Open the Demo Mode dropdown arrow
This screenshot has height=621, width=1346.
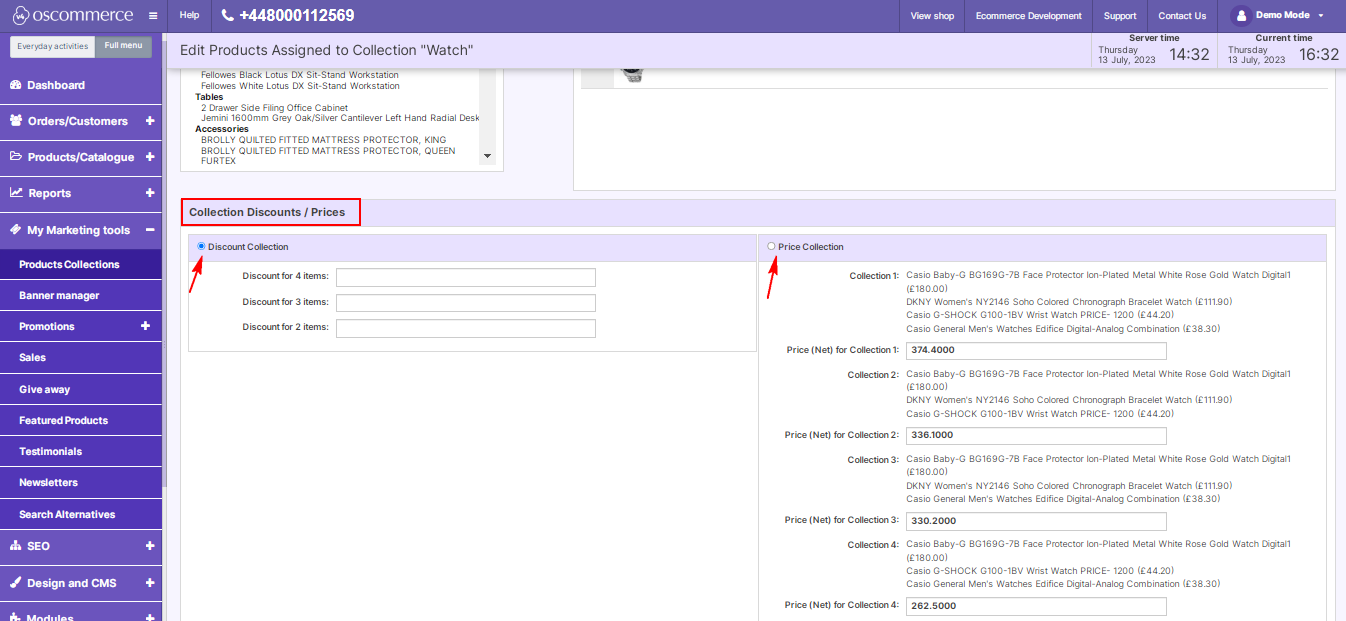(x=1321, y=16)
